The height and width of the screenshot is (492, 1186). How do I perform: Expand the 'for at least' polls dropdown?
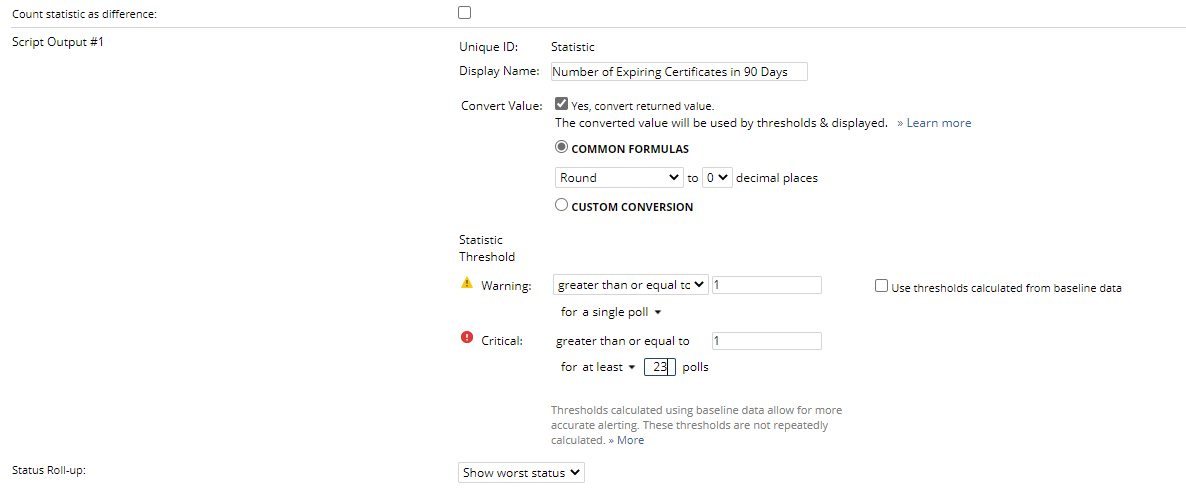tap(598, 367)
